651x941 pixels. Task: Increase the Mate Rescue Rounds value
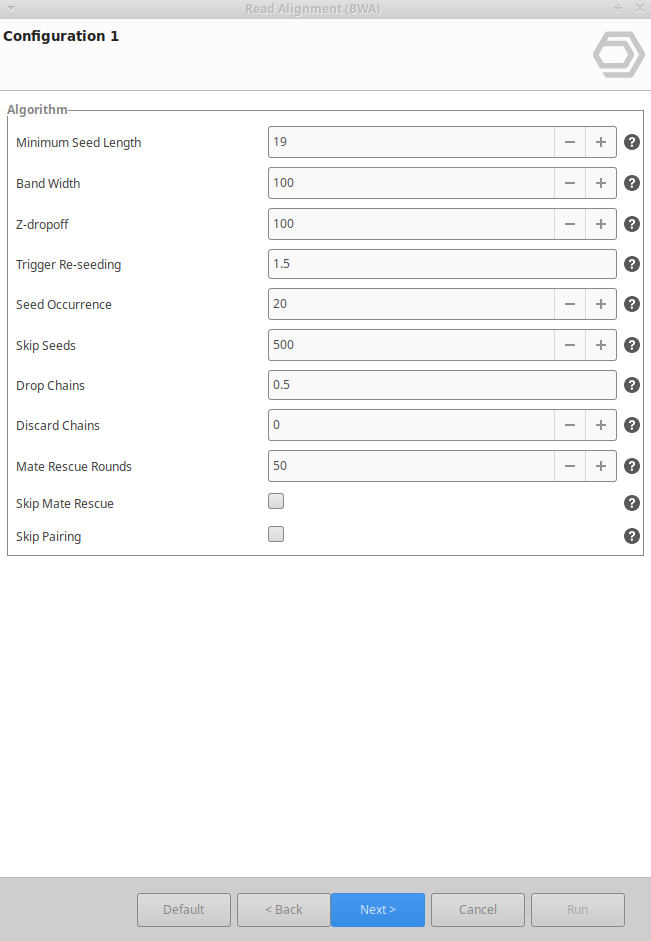[600, 466]
